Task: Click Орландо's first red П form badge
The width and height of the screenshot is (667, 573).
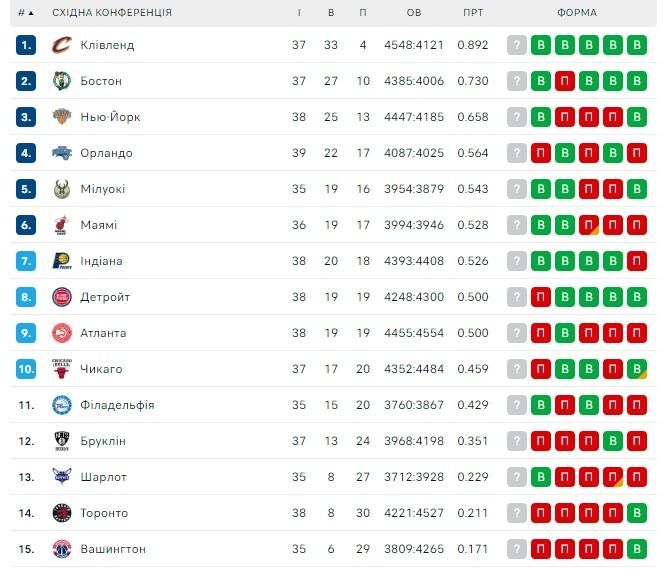Action: point(541,153)
